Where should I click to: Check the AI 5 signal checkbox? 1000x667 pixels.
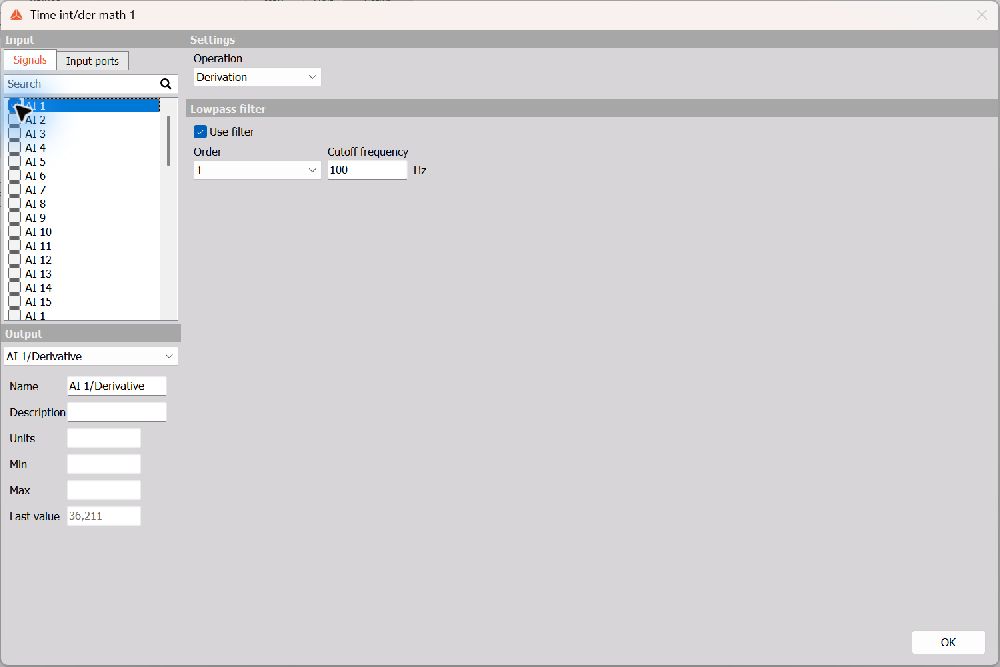click(14, 162)
